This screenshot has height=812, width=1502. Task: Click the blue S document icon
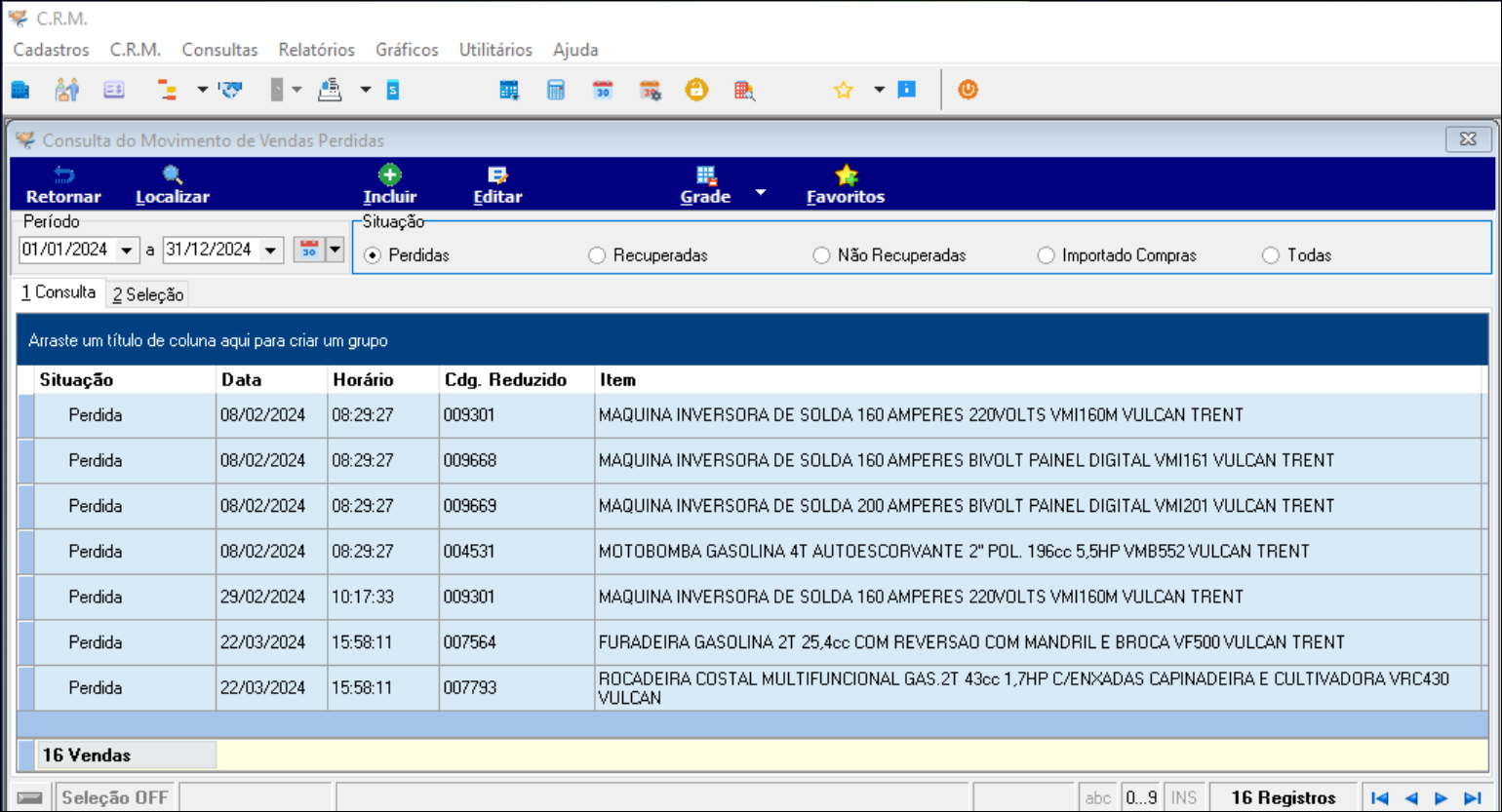392,91
